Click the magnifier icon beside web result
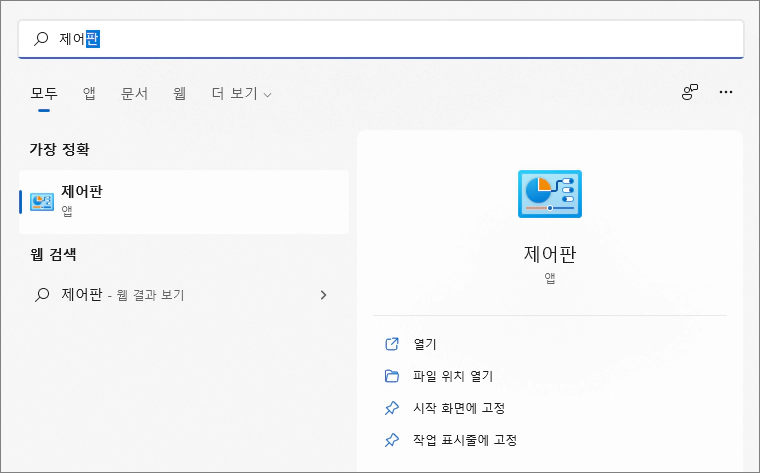This screenshot has height=473, width=760. (x=42, y=295)
